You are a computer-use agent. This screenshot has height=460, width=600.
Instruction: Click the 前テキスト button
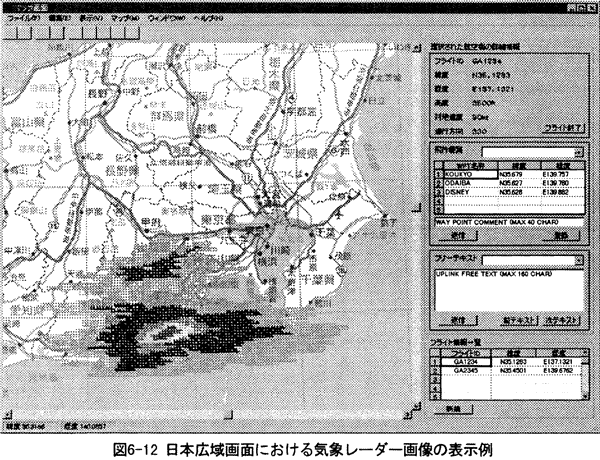[x=519, y=320]
